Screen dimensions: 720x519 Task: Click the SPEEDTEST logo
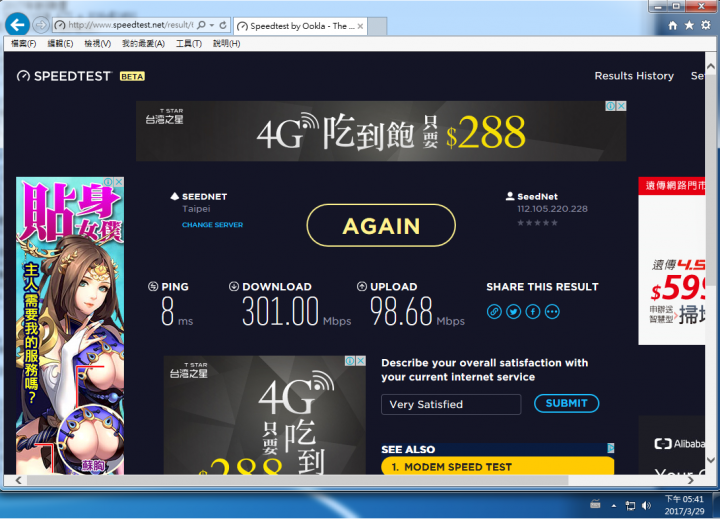64,76
